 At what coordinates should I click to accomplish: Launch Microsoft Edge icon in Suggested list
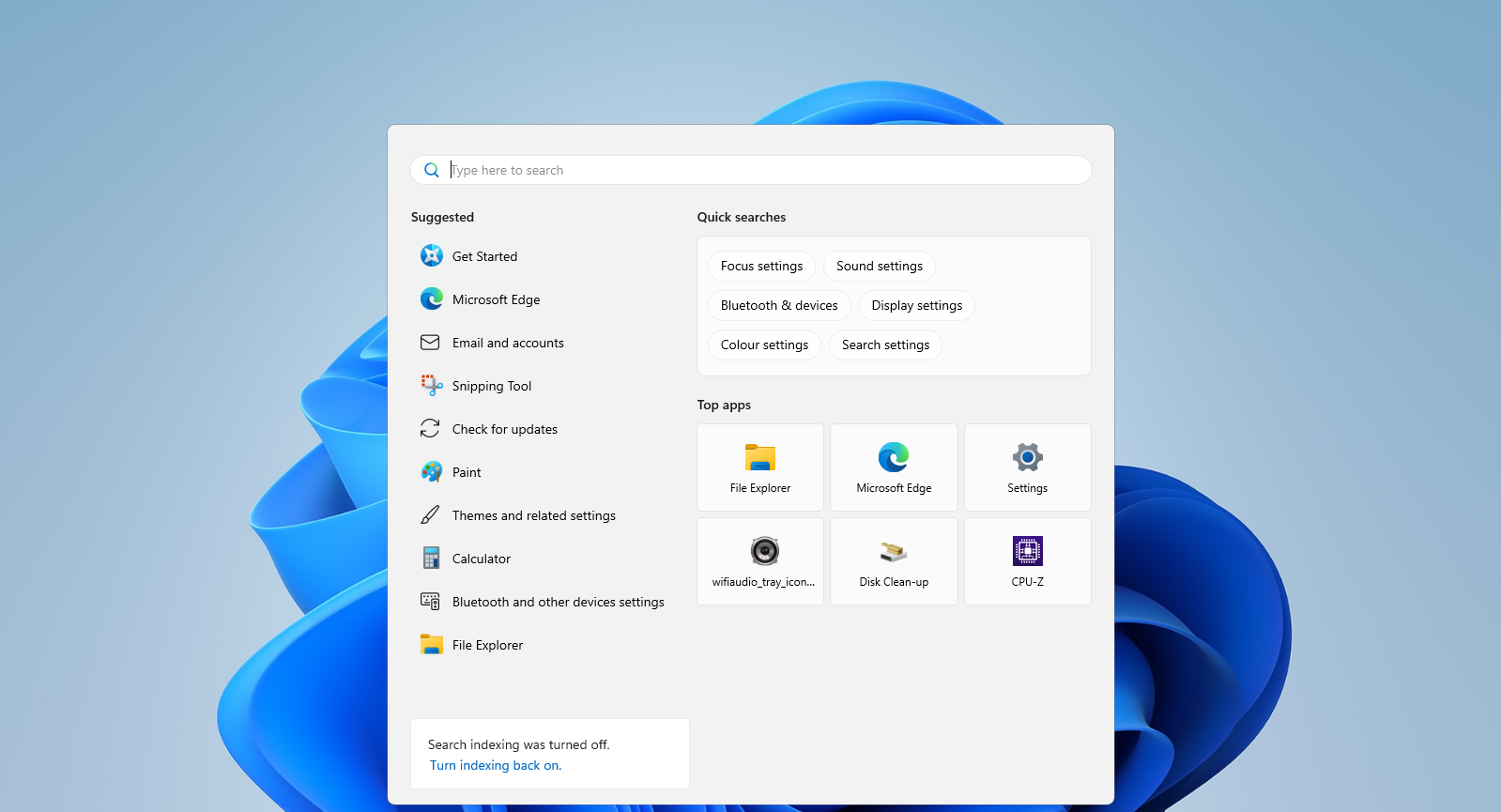click(431, 299)
